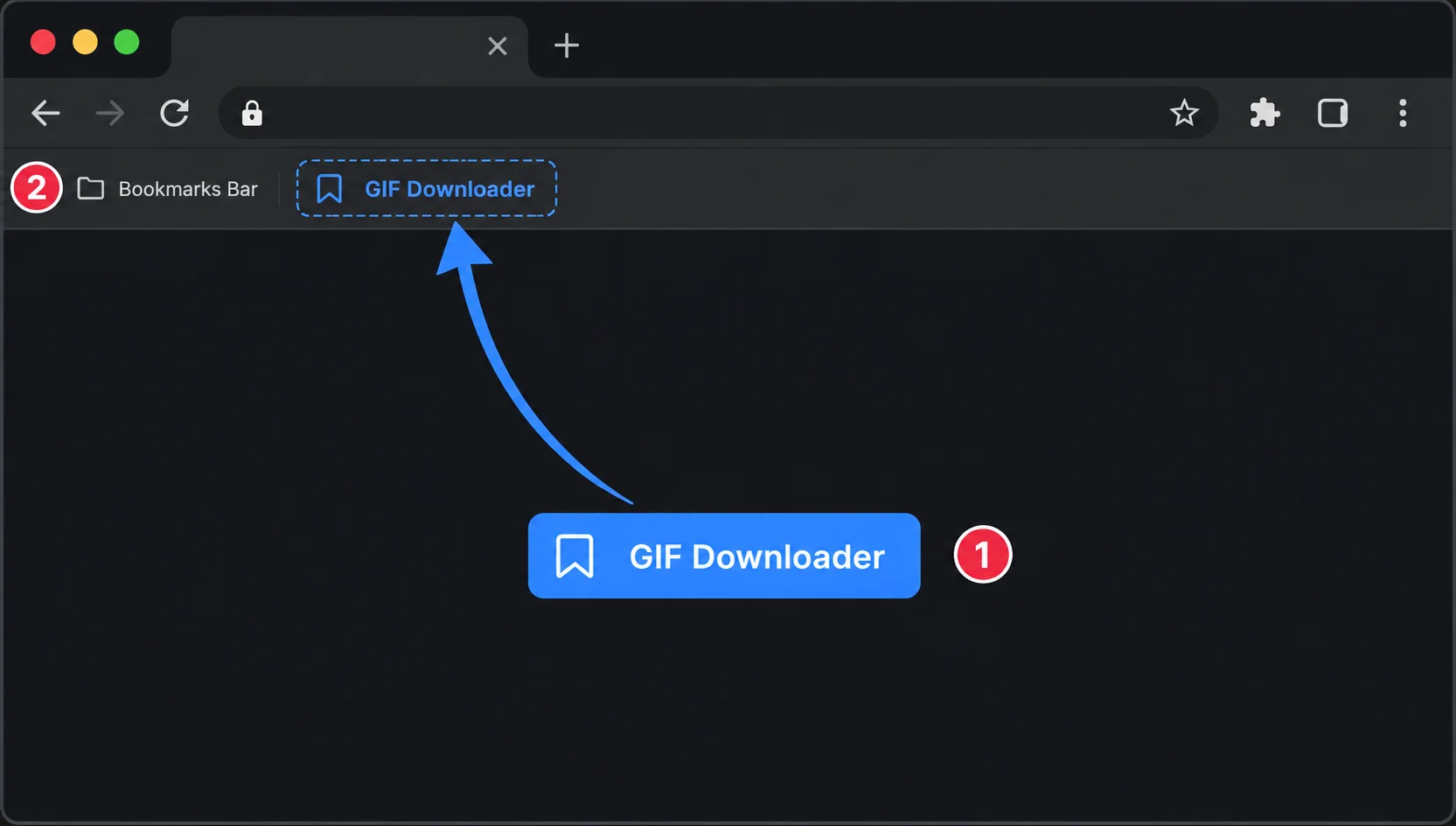The width and height of the screenshot is (1456, 826).
Task: Open the Bookmarks Bar folder
Action: (x=168, y=189)
